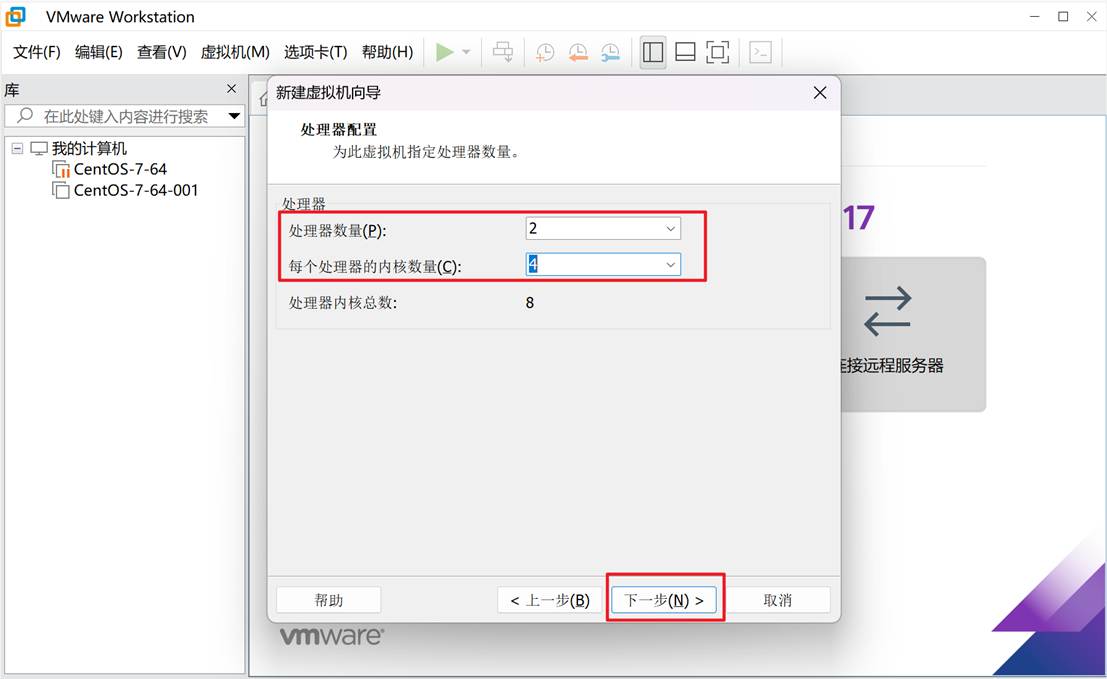Click the 上一步(B) back button
Image resolution: width=1107 pixels, height=679 pixels.
(550, 600)
